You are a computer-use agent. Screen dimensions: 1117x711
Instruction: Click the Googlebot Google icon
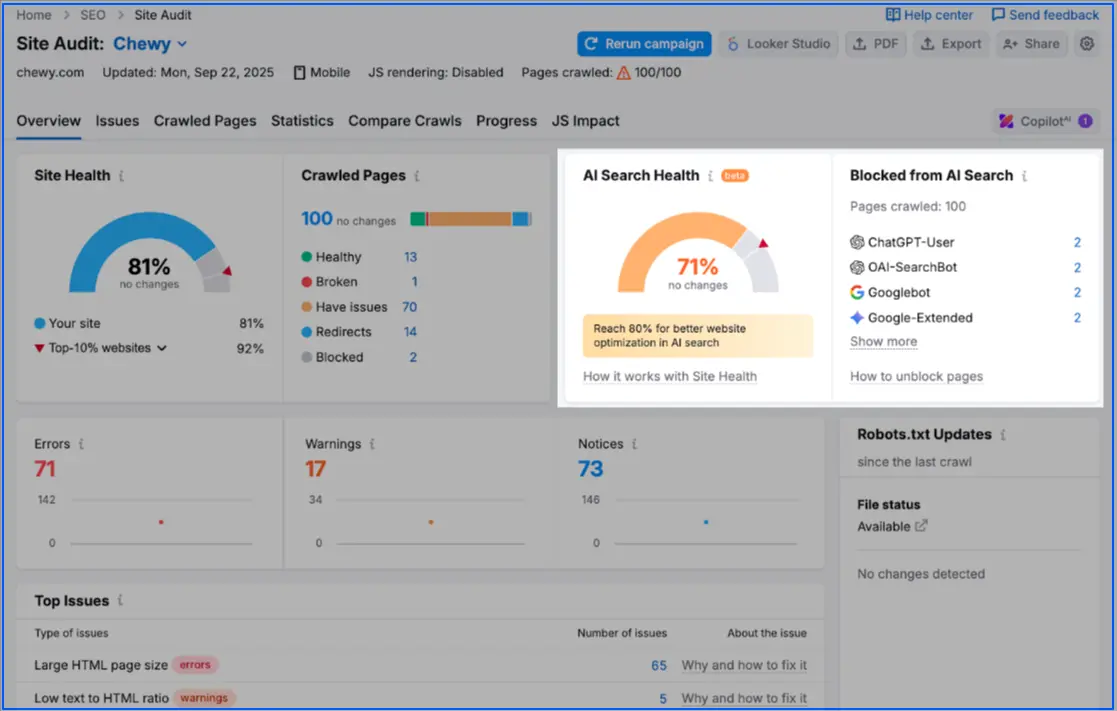point(857,292)
